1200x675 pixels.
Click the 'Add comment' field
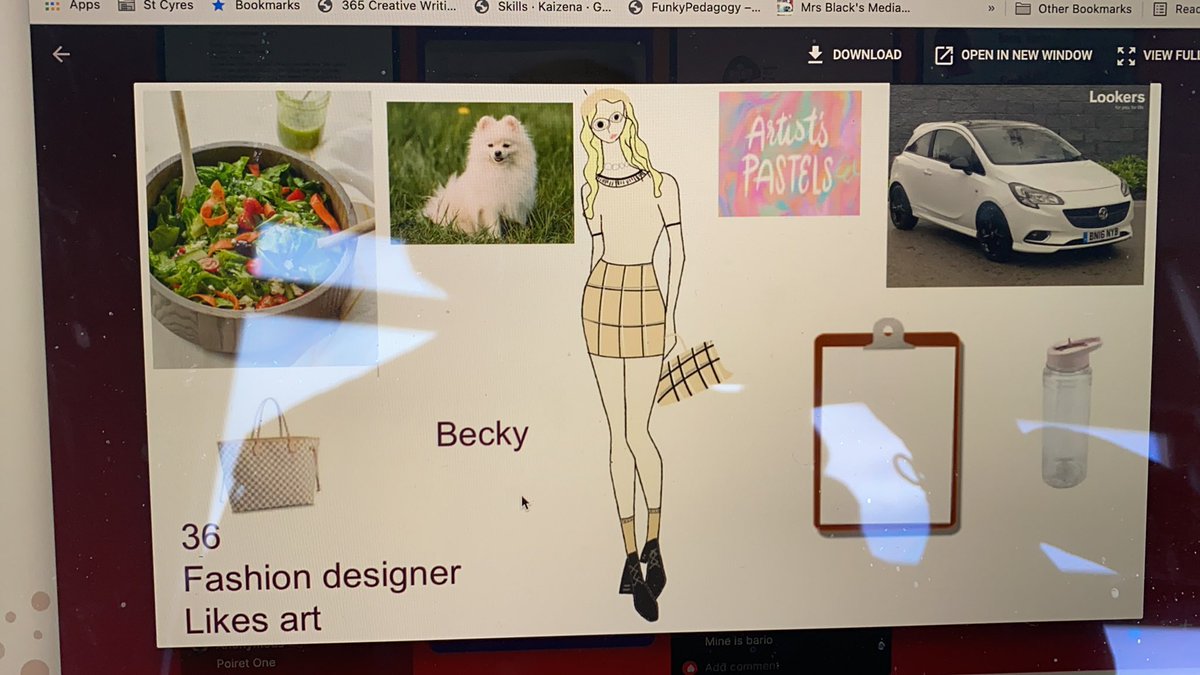(x=741, y=667)
